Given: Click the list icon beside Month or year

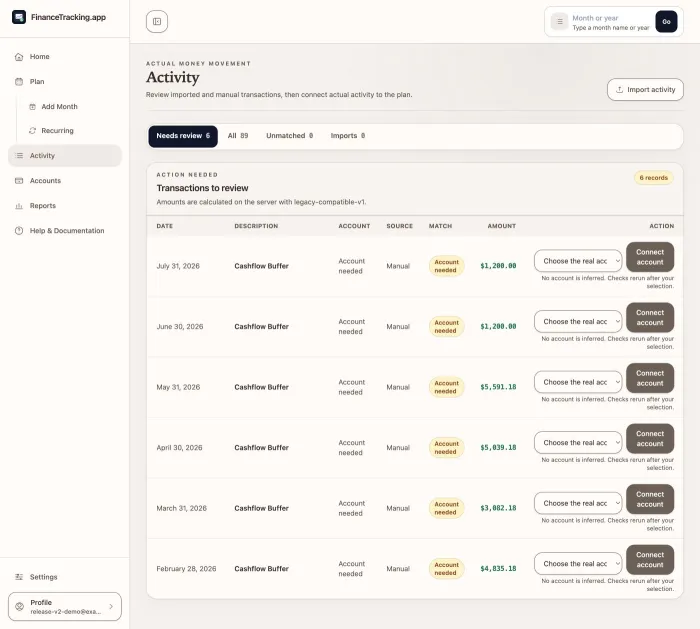Looking at the screenshot, I should [559, 21].
